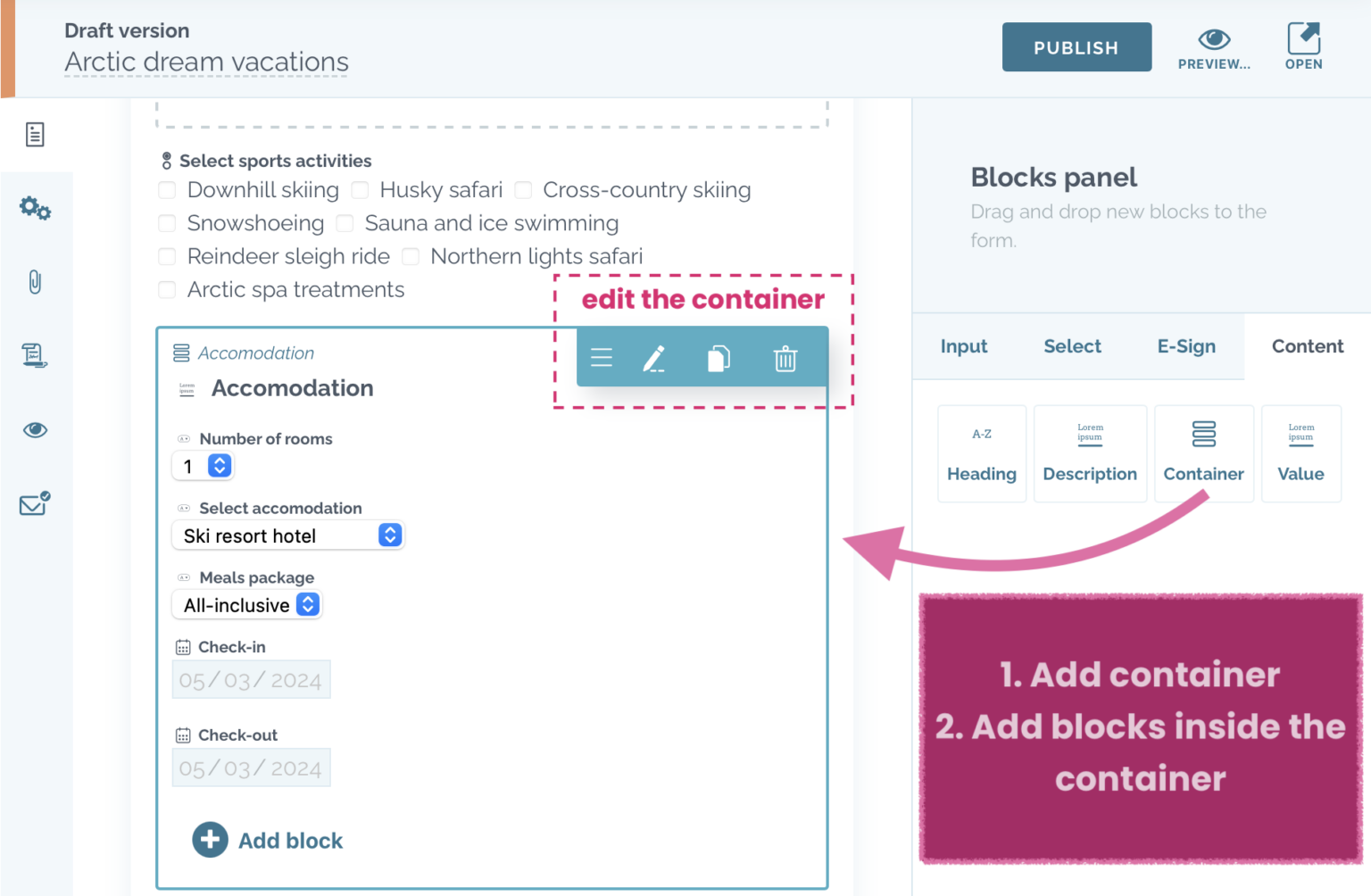Open the attachments paperclip sidebar icon

(35, 282)
